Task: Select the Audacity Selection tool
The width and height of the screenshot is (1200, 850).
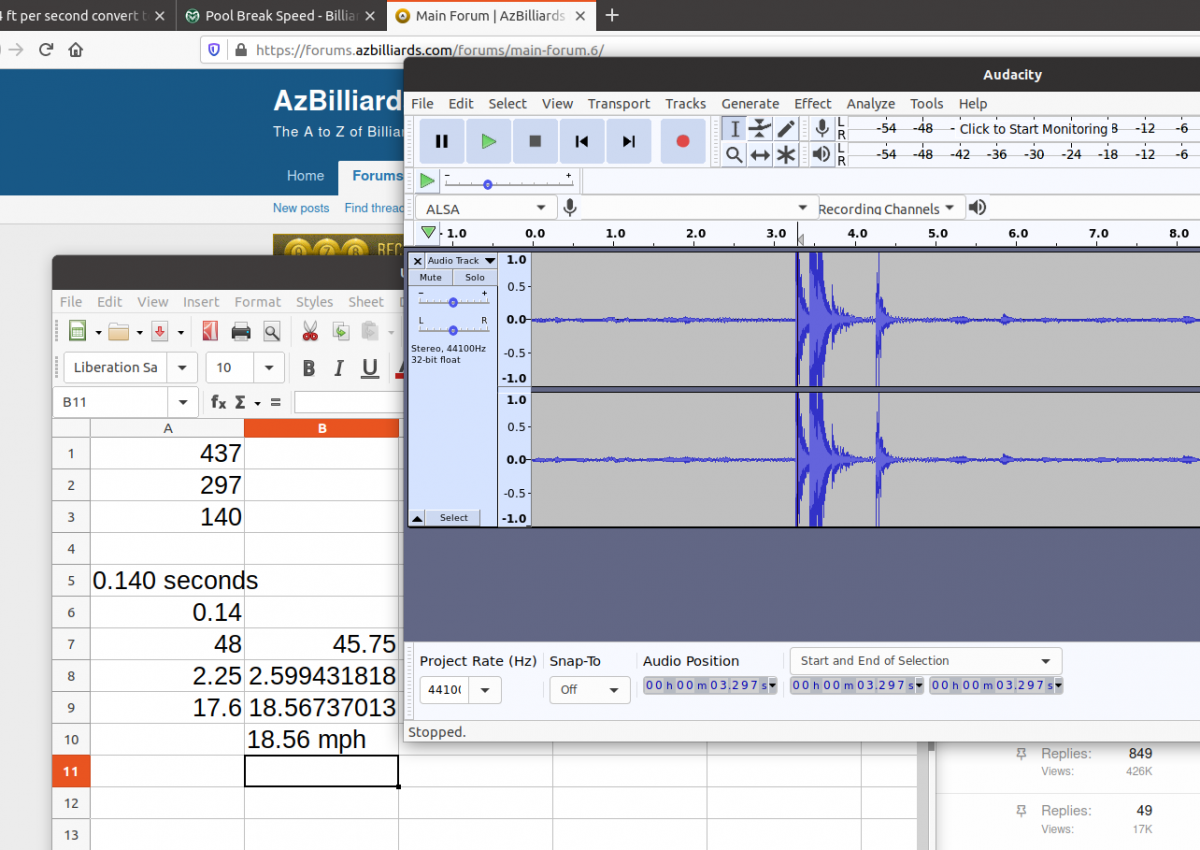Action: (734, 128)
